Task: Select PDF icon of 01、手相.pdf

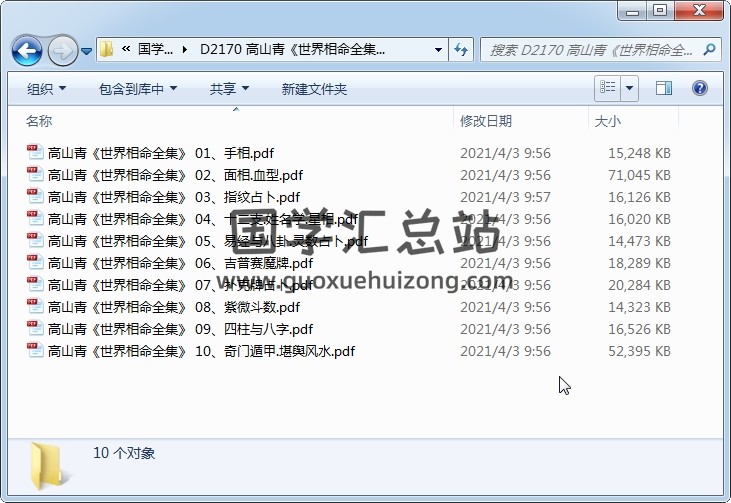Action: (35, 152)
